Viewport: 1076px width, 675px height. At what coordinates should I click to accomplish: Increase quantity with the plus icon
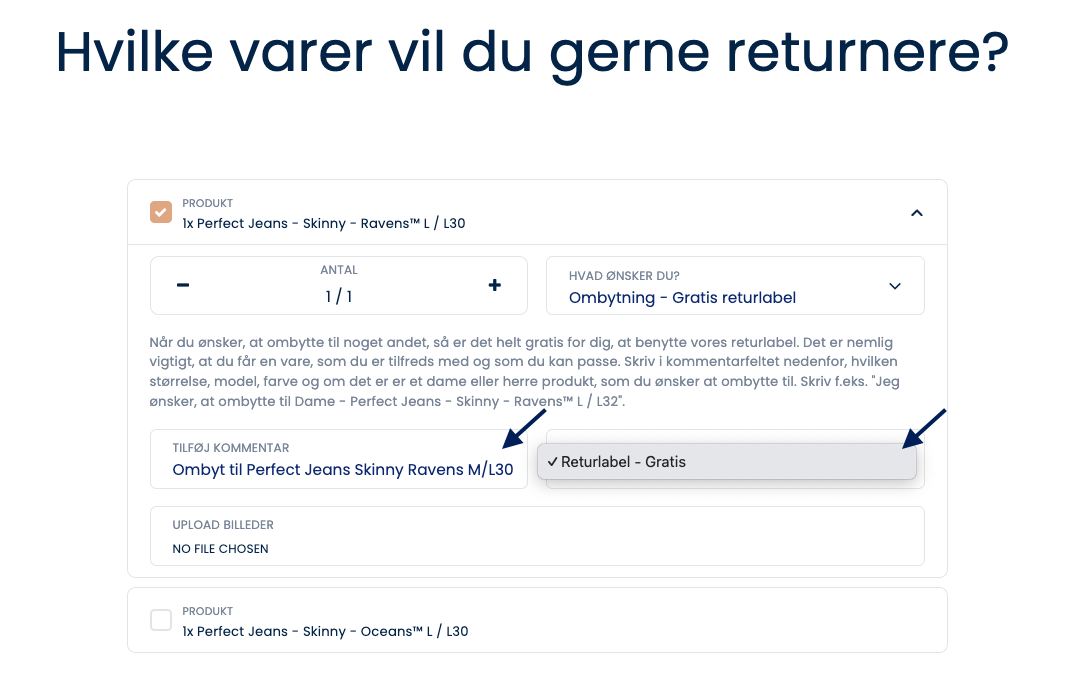click(494, 286)
